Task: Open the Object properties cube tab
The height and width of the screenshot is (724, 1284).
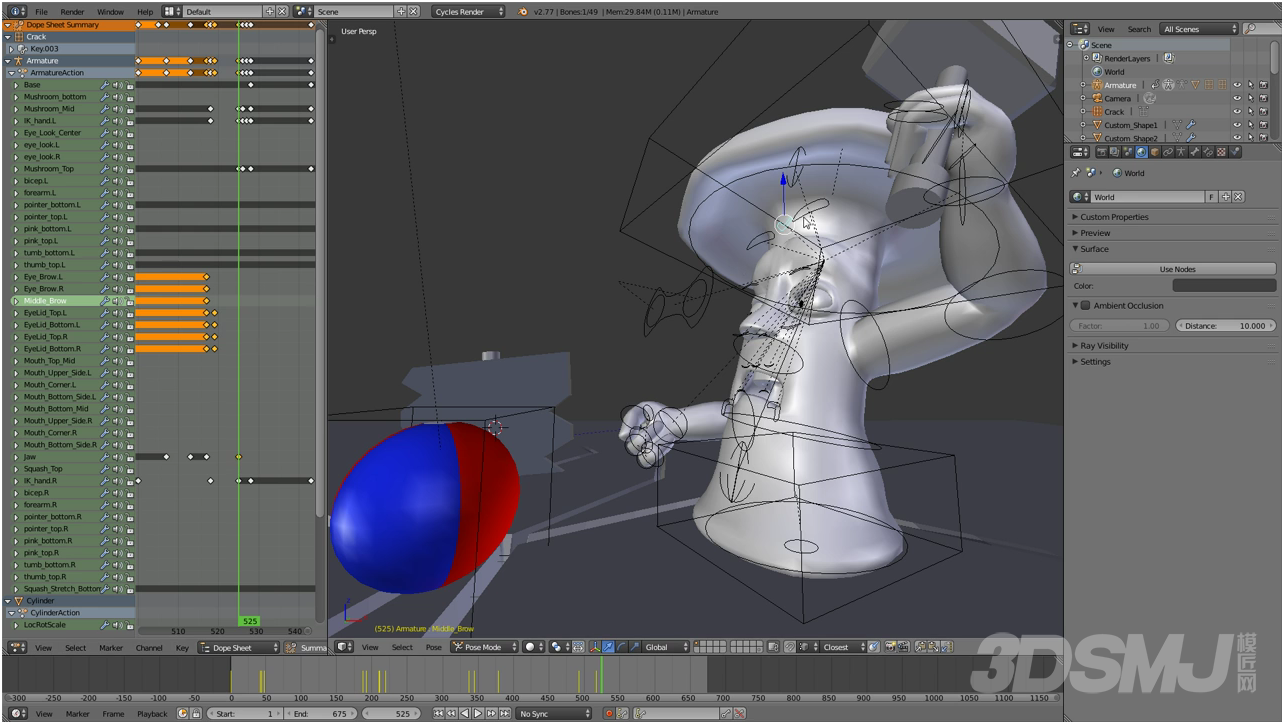Action: point(1155,152)
